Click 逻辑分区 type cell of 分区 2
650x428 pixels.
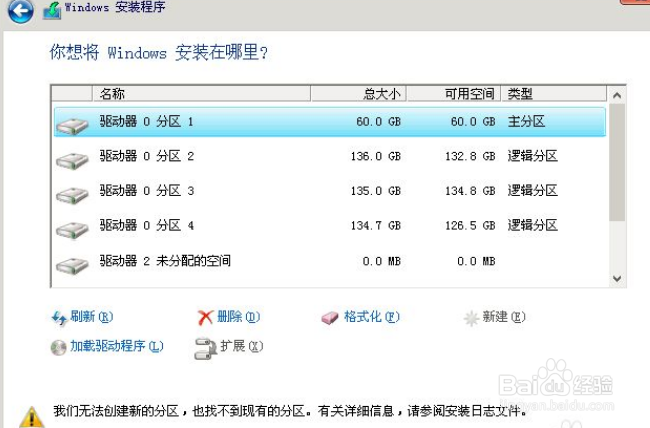pyautogui.click(x=533, y=156)
